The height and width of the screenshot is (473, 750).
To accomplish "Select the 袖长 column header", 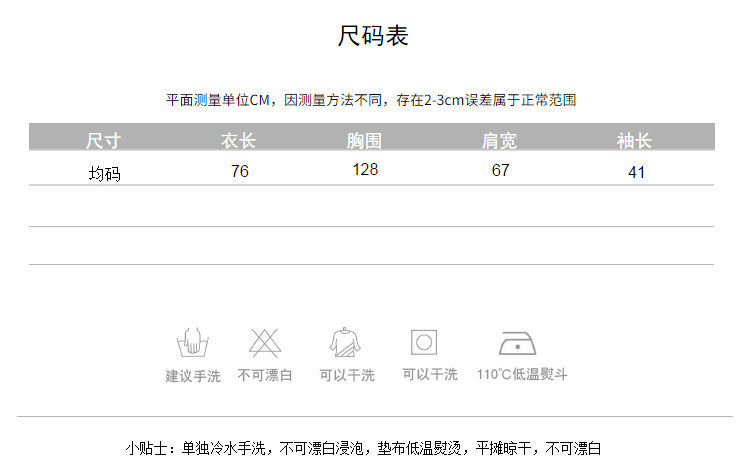I will pos(635,140).
